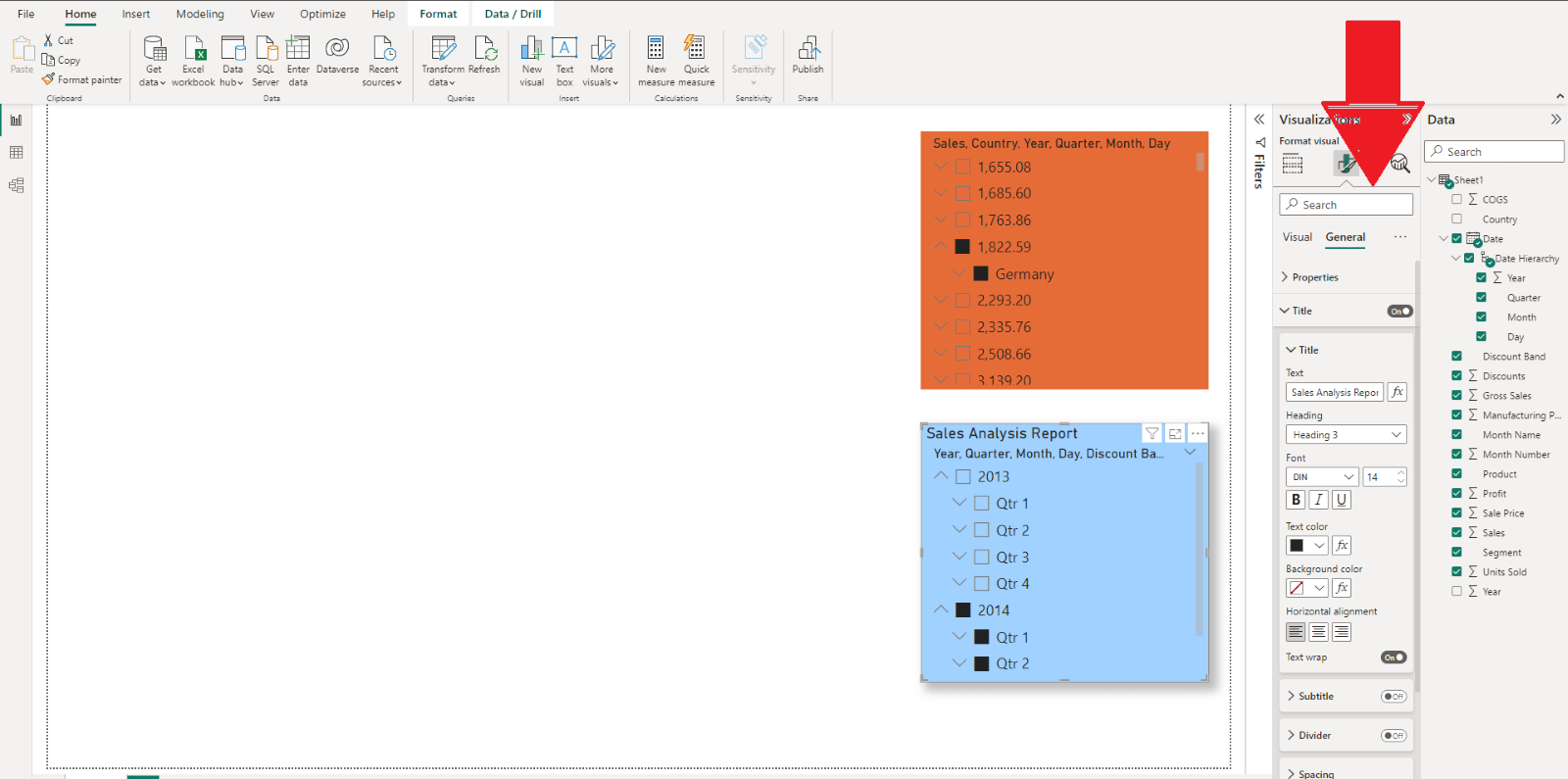Open Model view from left sidebar

16,185
